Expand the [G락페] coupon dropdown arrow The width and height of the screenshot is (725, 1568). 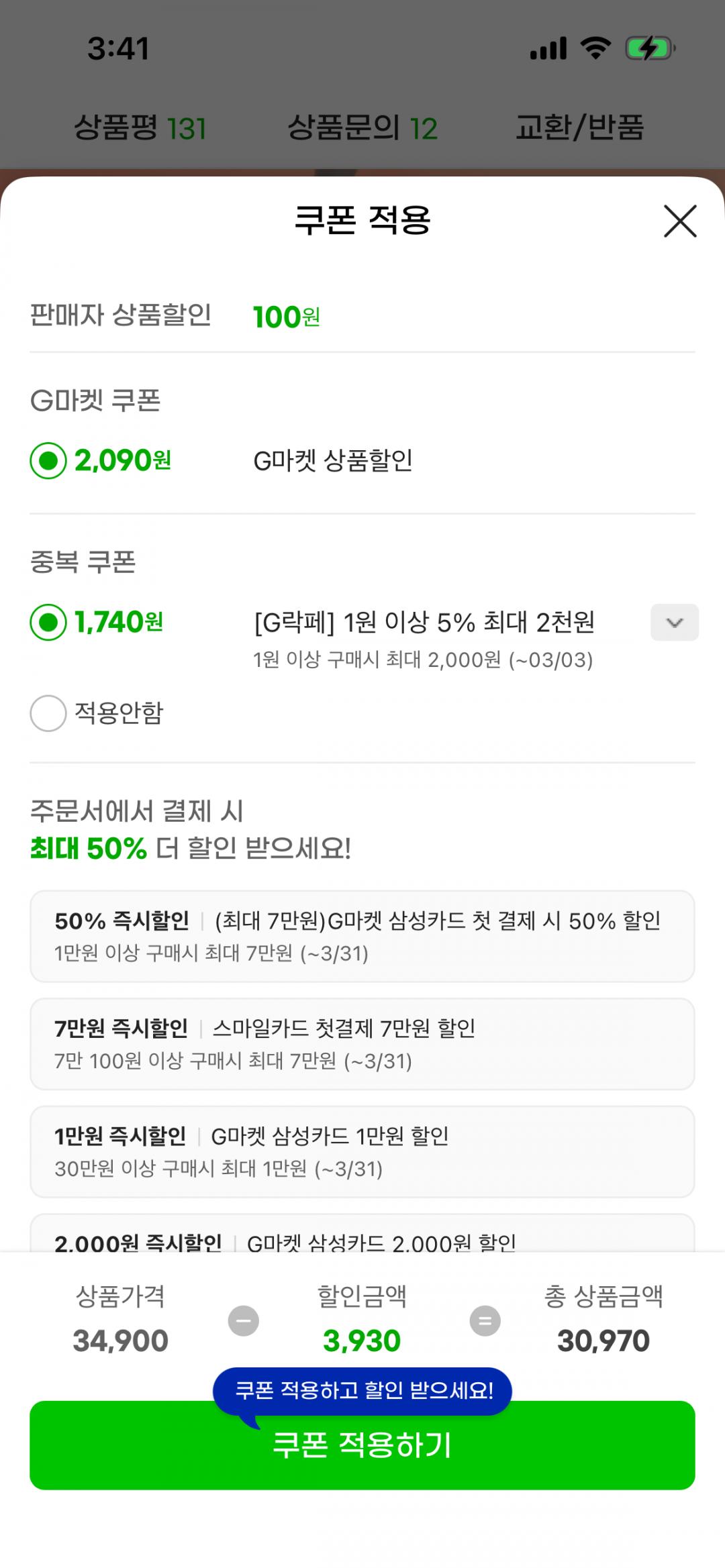[x=674, y=623]
